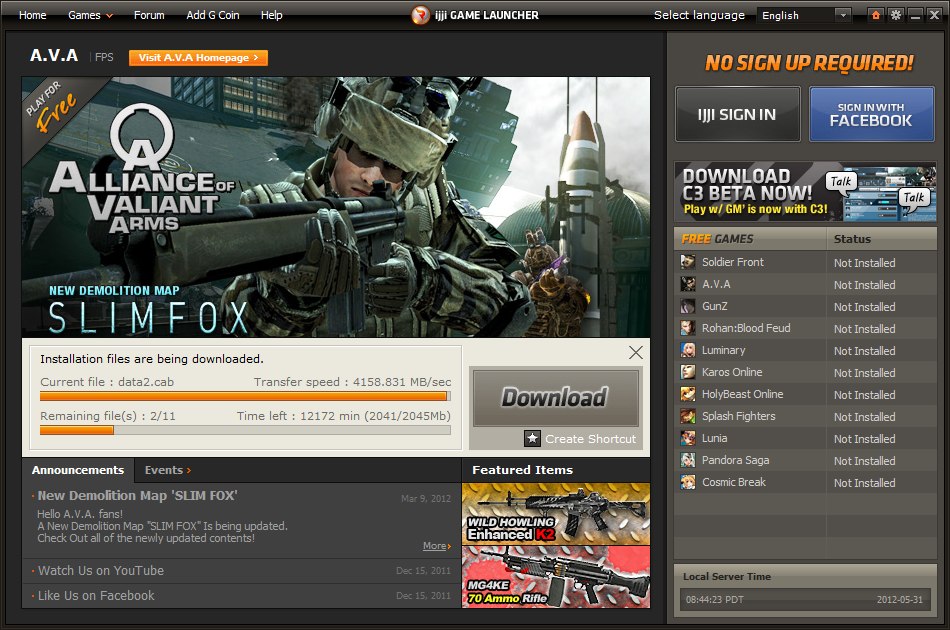Viewport: 950px width, 630px height.
Task: Click the Cosmic Break game icon
Action: coord(688,482)
